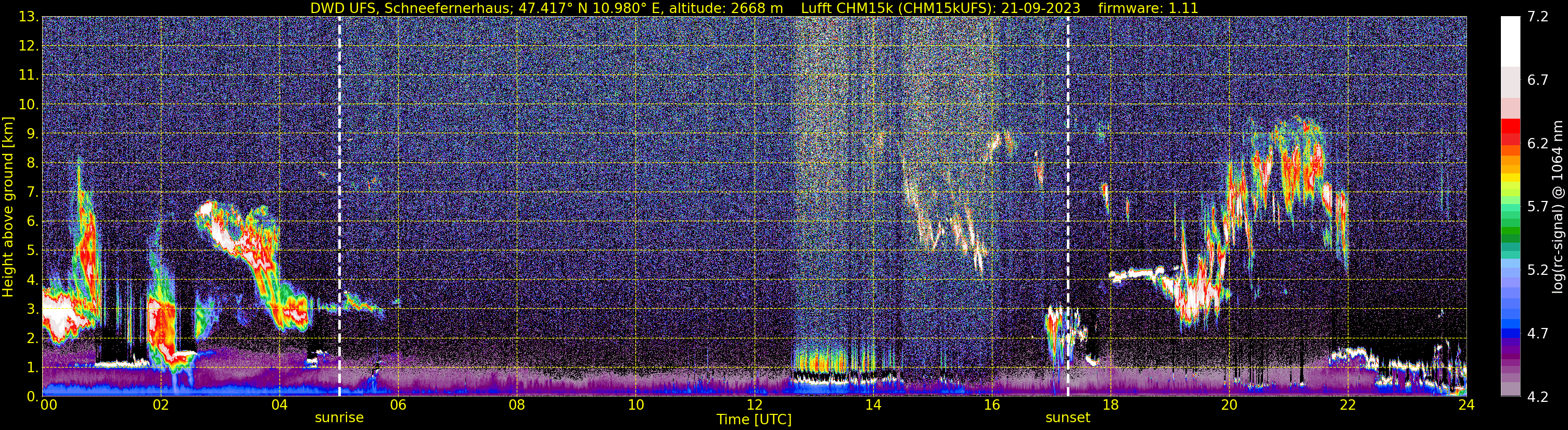Click time-axis tick '16'
Screen dimensions: 1568x430
pyautogui.click(x=991, y=405)
